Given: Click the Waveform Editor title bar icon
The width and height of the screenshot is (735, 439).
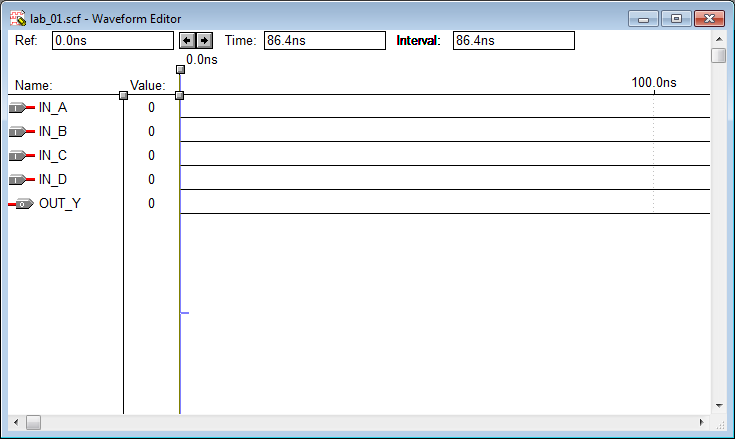Looking at the screenshot, I should [18, 19].
